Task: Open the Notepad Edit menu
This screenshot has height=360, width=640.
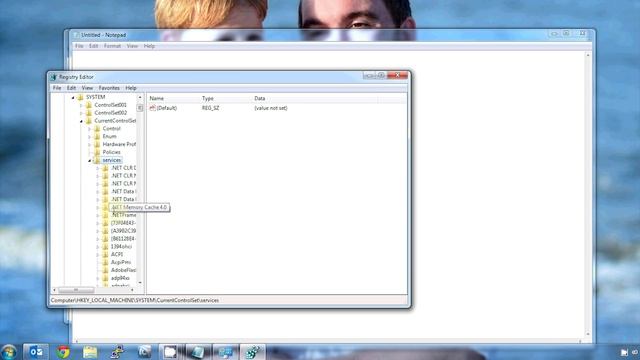Action: pos(93,46)
